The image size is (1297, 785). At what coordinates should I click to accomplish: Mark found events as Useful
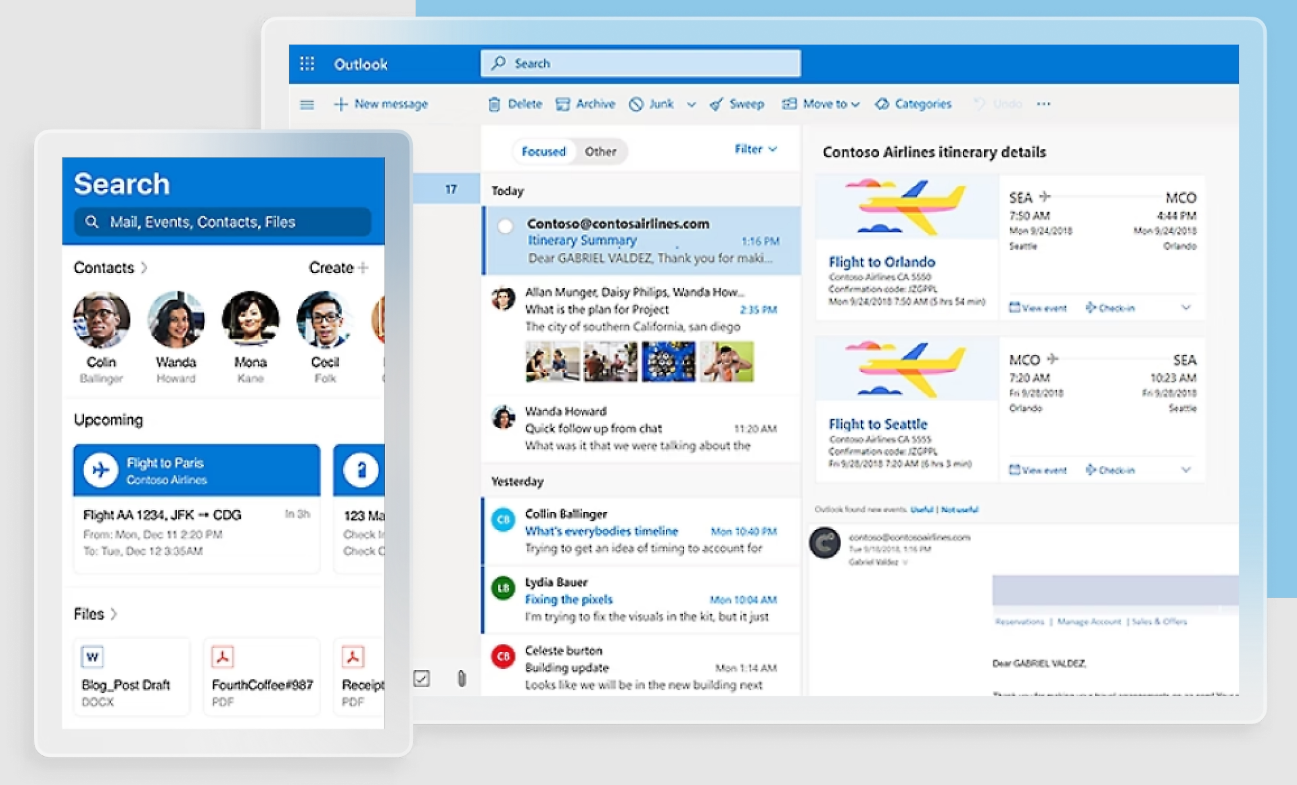click(921, 510)
